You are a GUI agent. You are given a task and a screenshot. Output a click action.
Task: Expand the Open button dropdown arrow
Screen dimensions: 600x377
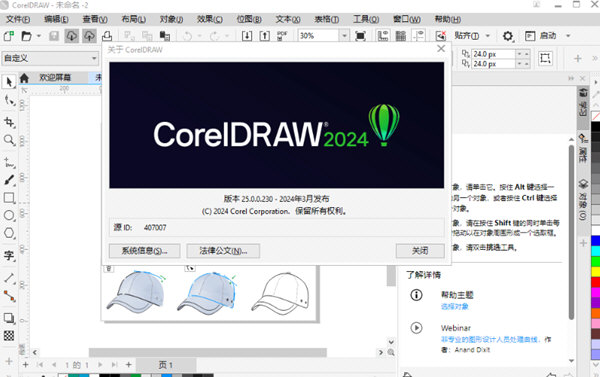[39, 36]
